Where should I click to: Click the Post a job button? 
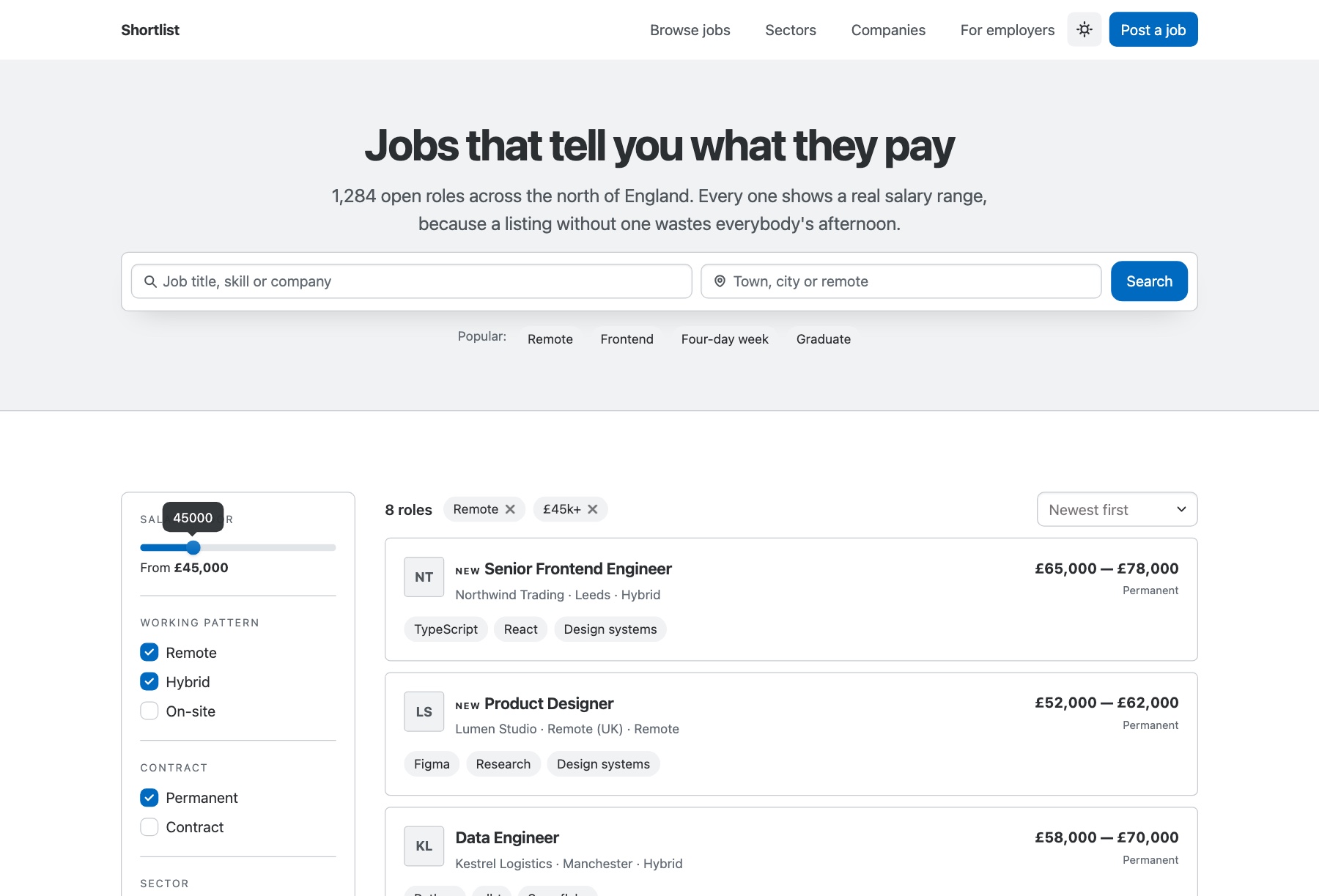[x=1153, y=29]
